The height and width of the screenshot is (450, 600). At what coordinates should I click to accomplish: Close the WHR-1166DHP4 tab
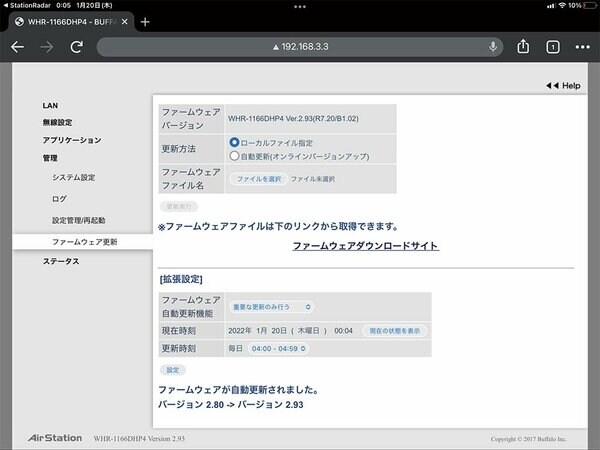124,22
